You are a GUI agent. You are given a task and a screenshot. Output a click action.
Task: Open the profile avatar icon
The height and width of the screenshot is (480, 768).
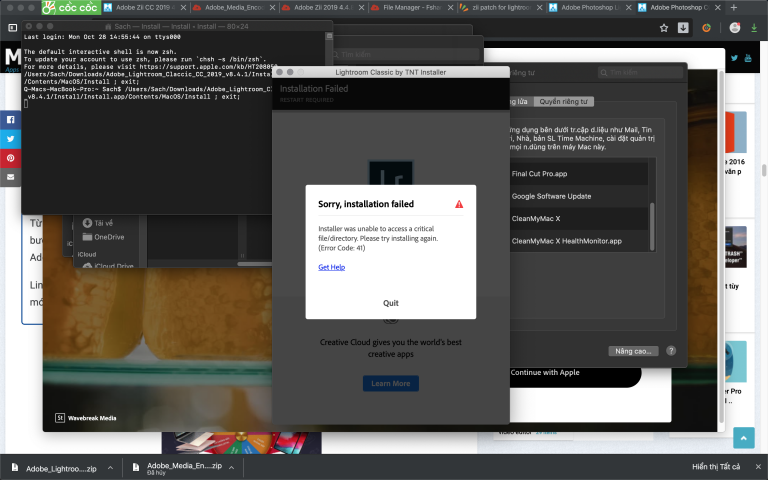click(x=735, y=28)
